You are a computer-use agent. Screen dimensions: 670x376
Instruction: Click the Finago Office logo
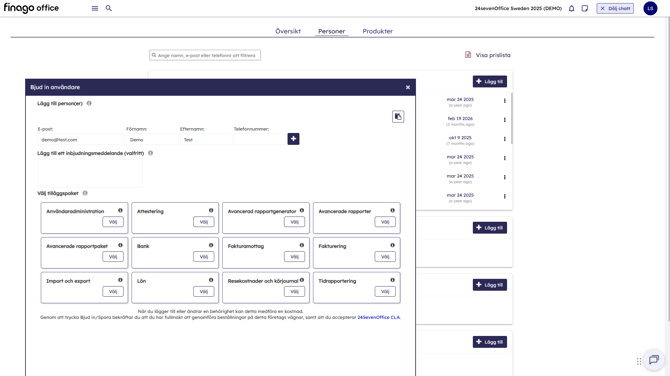tap(31, 8)
